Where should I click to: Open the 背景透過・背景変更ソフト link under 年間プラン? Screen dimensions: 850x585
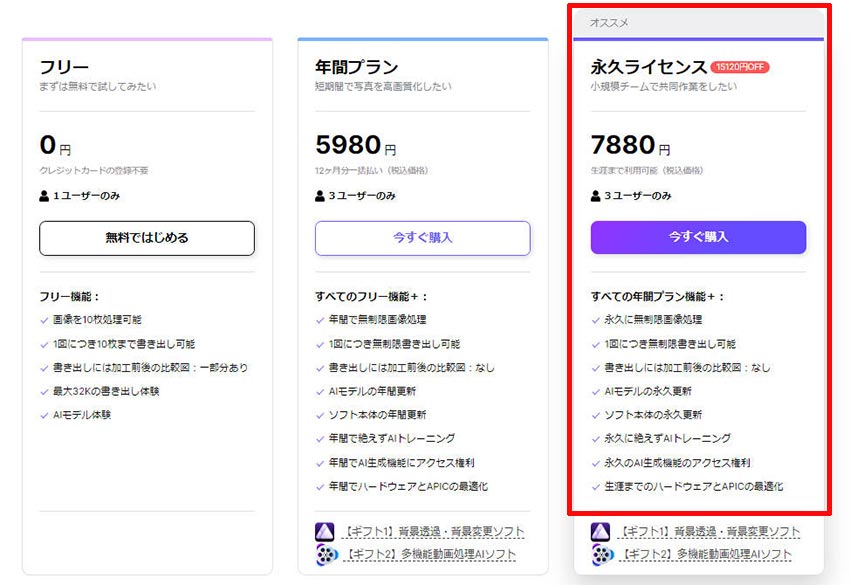[433, 532]
